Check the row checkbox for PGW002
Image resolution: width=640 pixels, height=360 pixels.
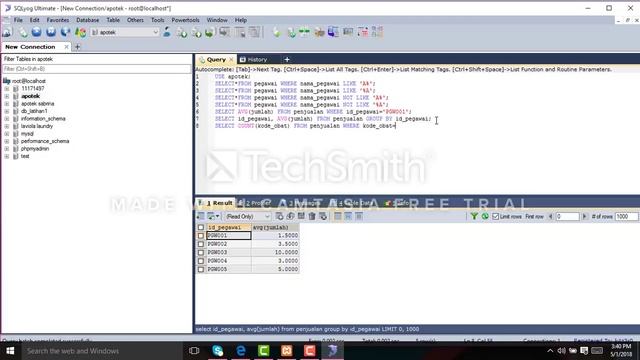201,244
